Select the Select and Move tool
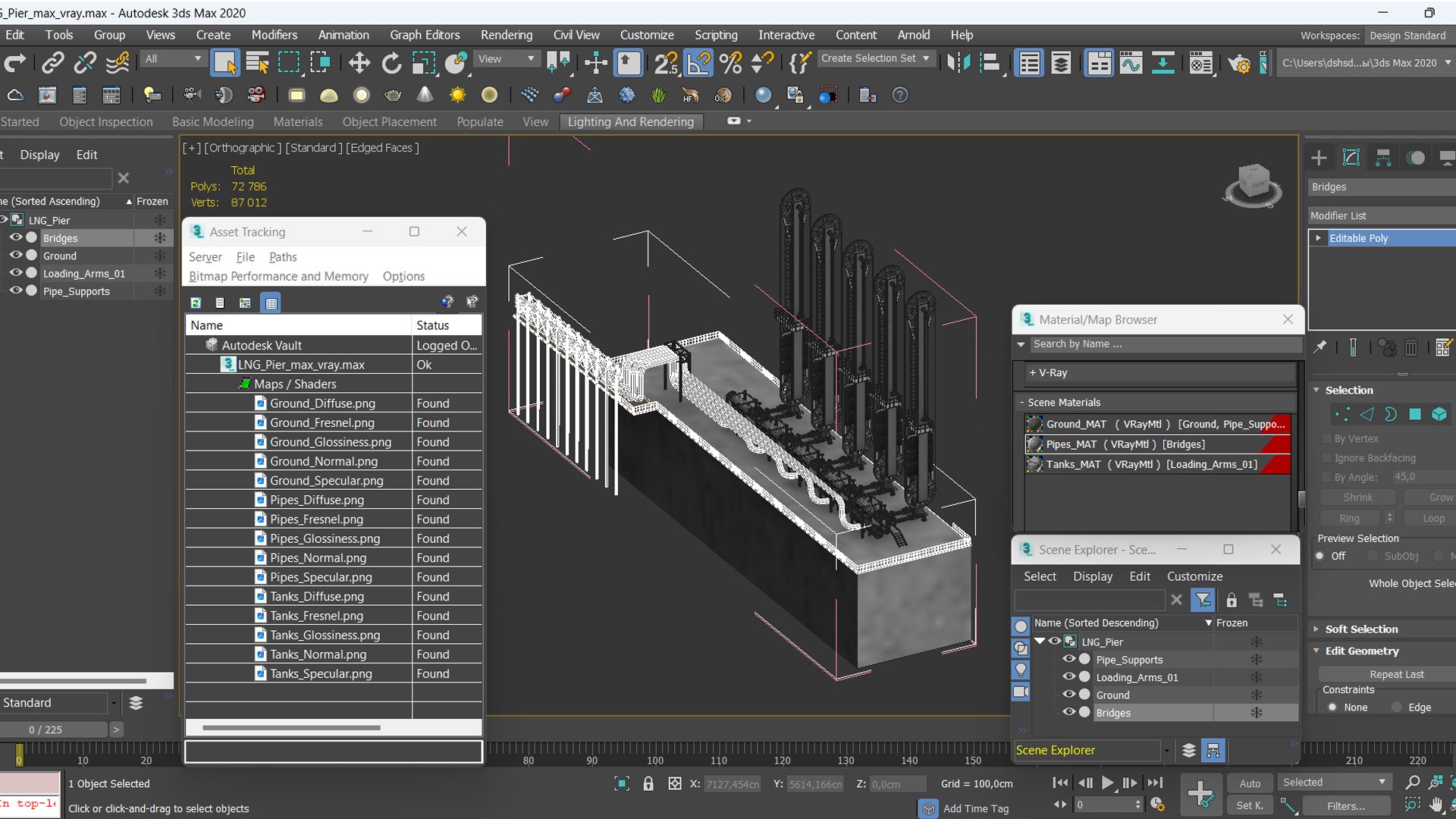Viewport: 1456px width, 819px height. point(359,63)
